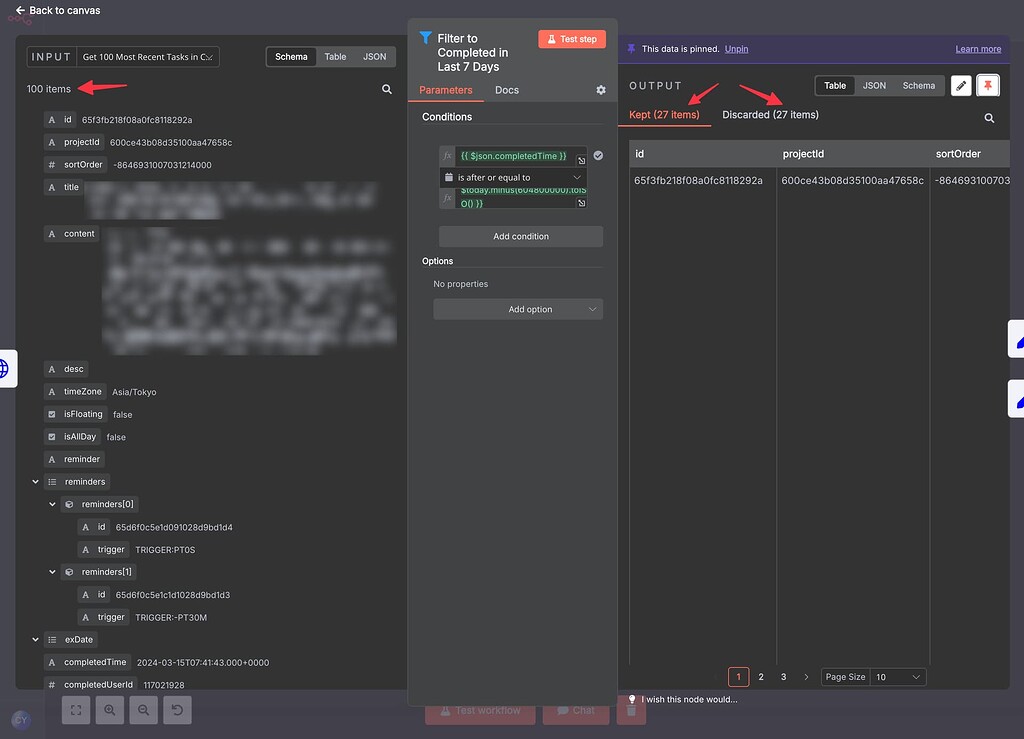The height and width of the screenshot is (739, 1024).
Task: Click the zoom-to-fit canvas icon
Action: point(75,710)
